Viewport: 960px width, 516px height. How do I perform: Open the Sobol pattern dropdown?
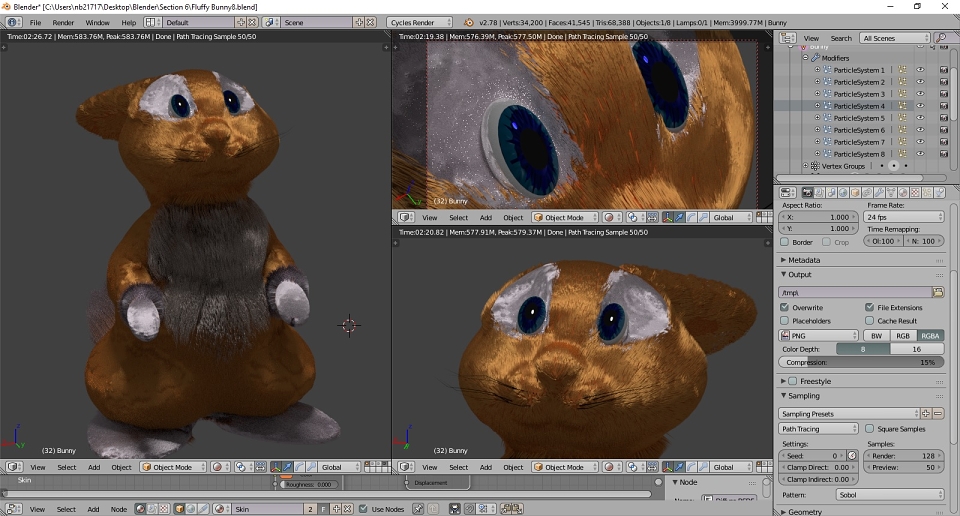point(890,495)
